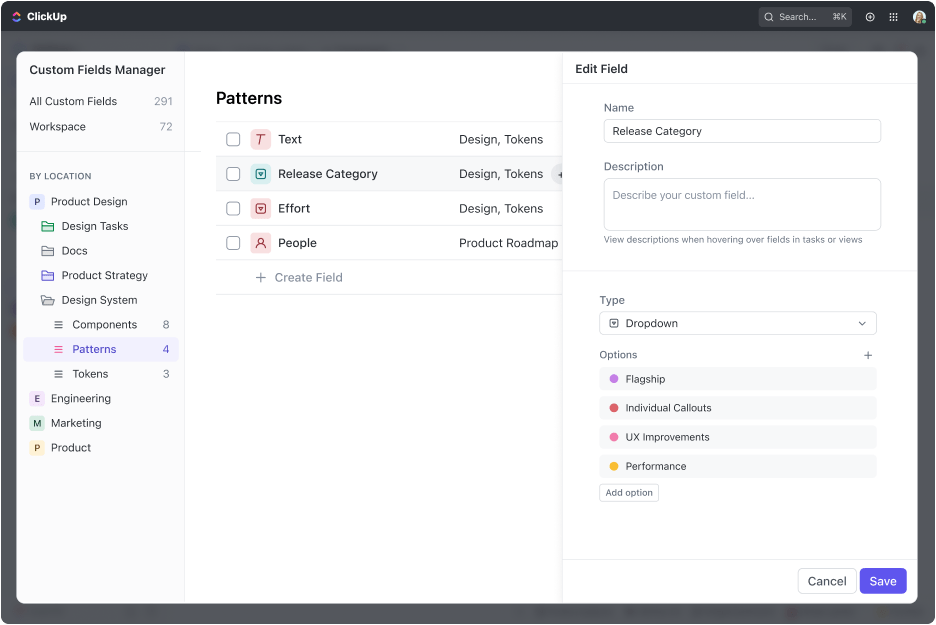
Task: Check the Text field checkbox
Action: tap(233, 140)
